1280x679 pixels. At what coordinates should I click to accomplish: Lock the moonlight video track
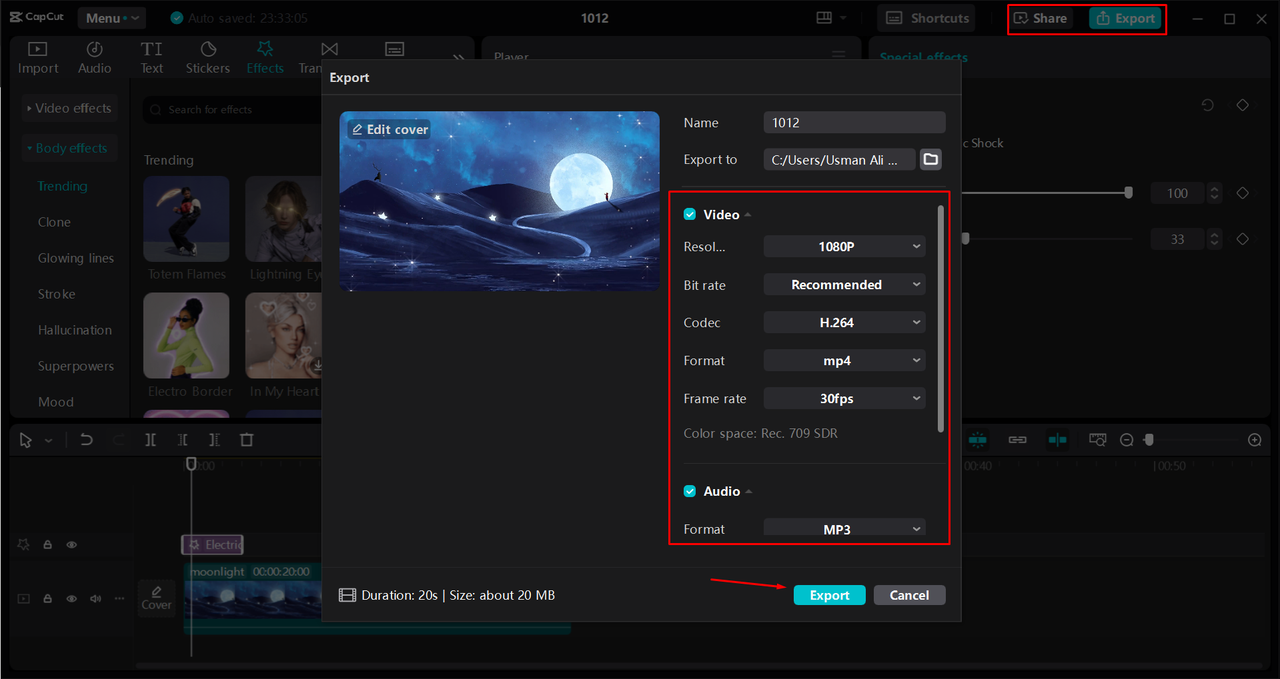point(47,599)
